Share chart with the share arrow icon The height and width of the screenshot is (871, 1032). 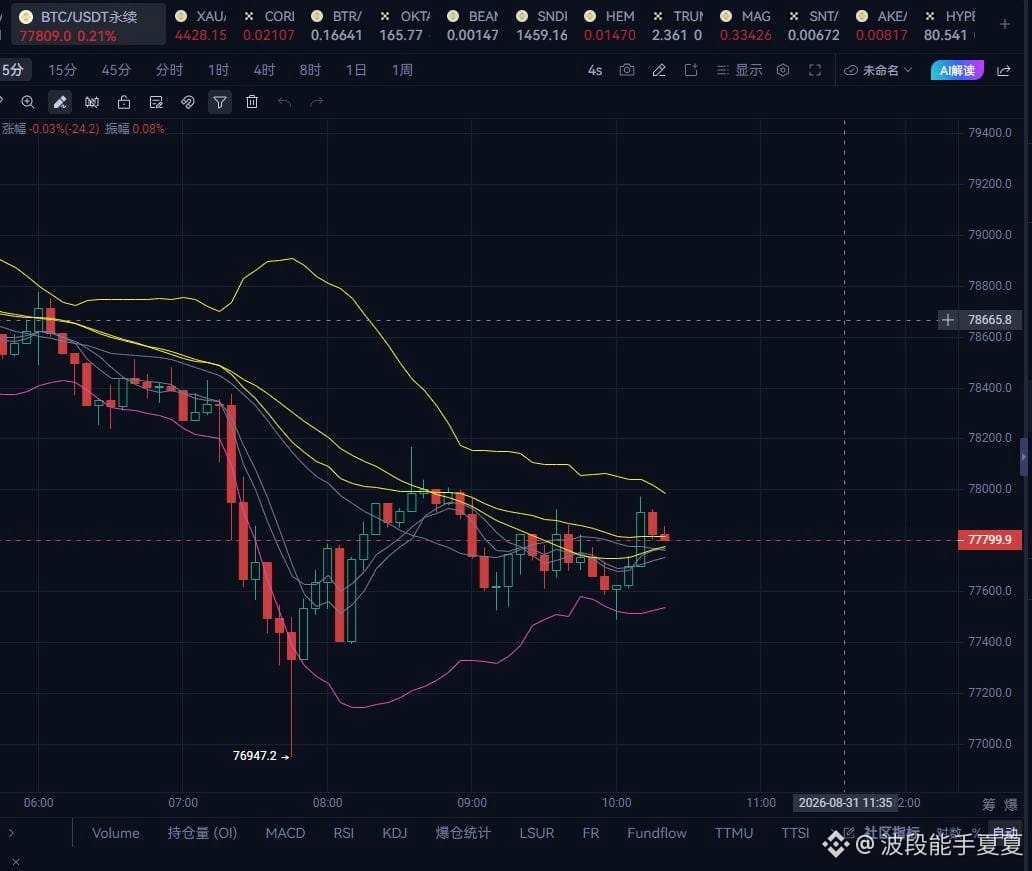tap(1004, 70)
